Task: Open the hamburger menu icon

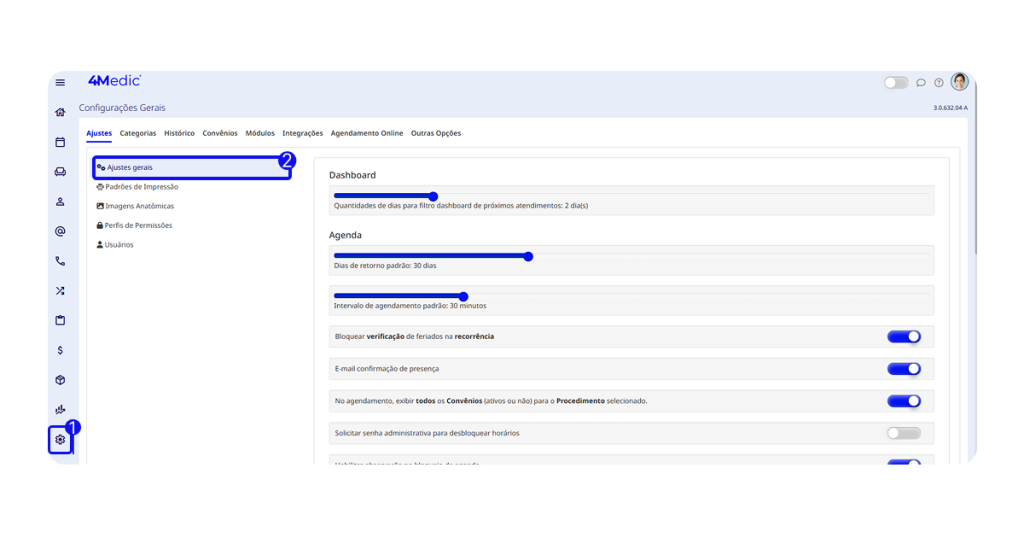Action: pyautogui.click(x=60, y=82)
